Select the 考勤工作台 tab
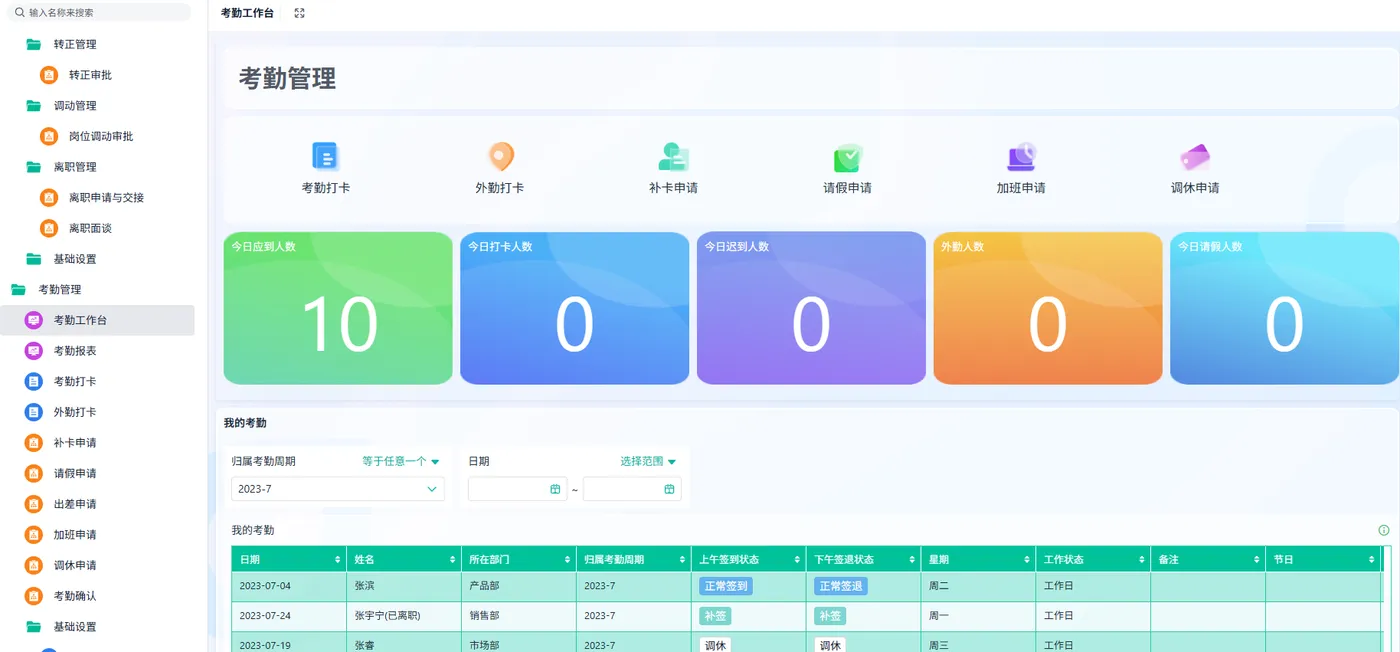 (x=247, y=13)
